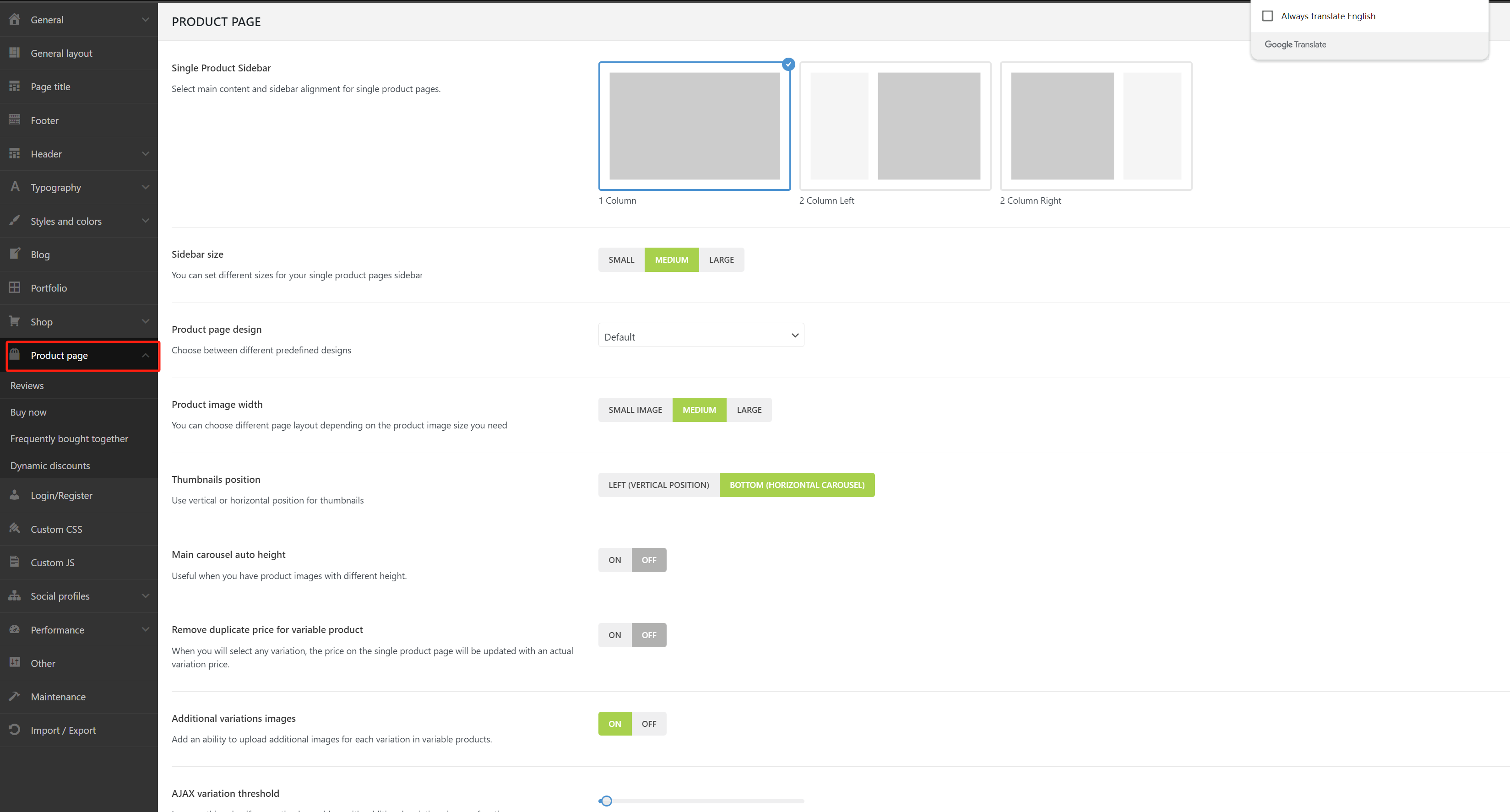
Task: Click the Styles and colors brush icon
Action: (15, 220)
